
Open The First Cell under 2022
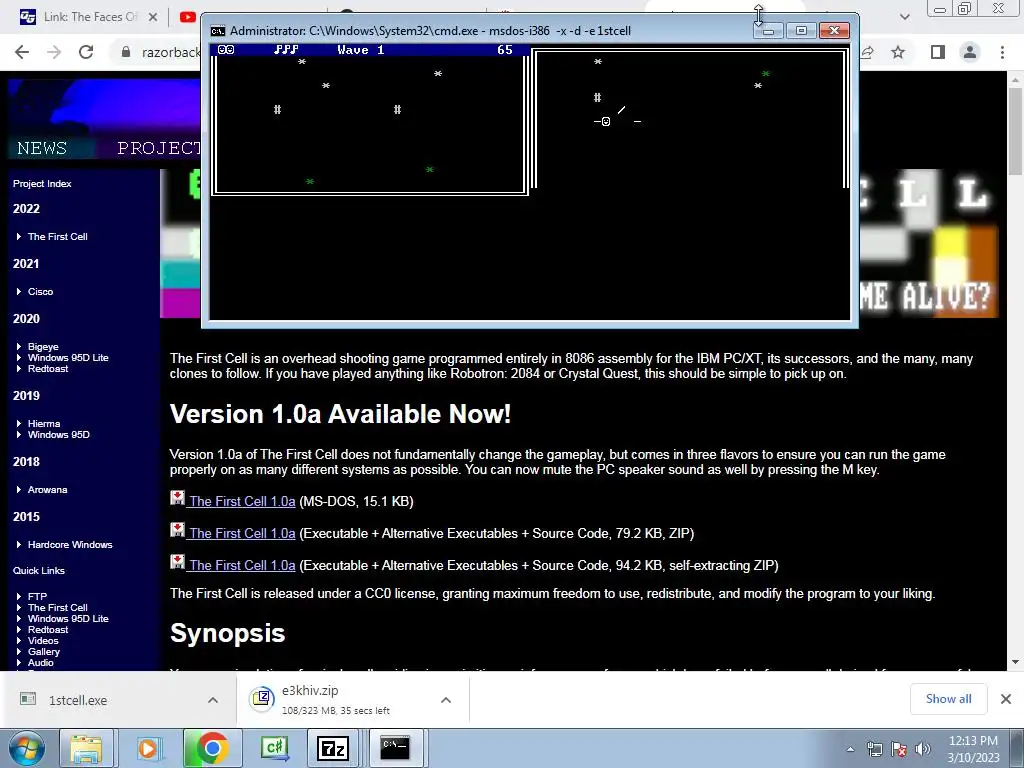[x=57, y=236]
